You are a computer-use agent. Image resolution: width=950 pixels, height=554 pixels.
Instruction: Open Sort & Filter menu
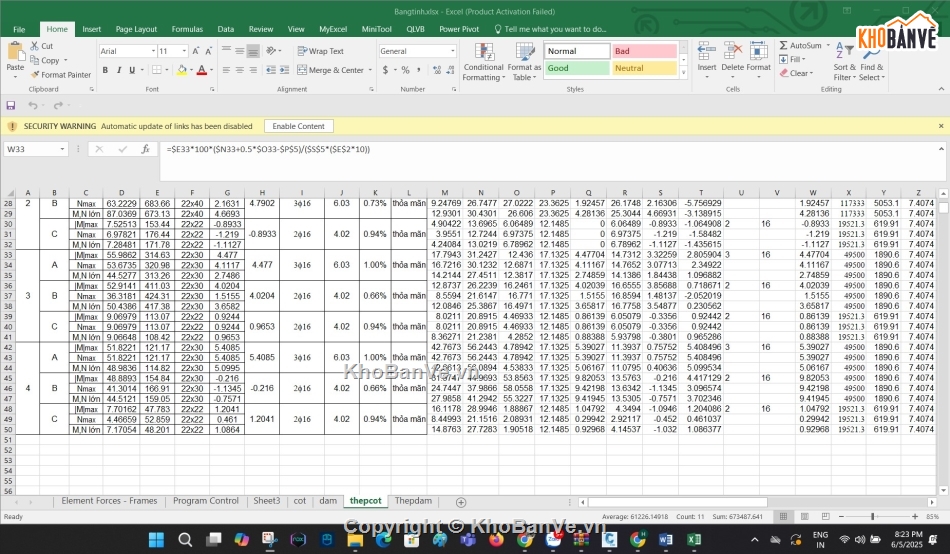tap(845, 61)
